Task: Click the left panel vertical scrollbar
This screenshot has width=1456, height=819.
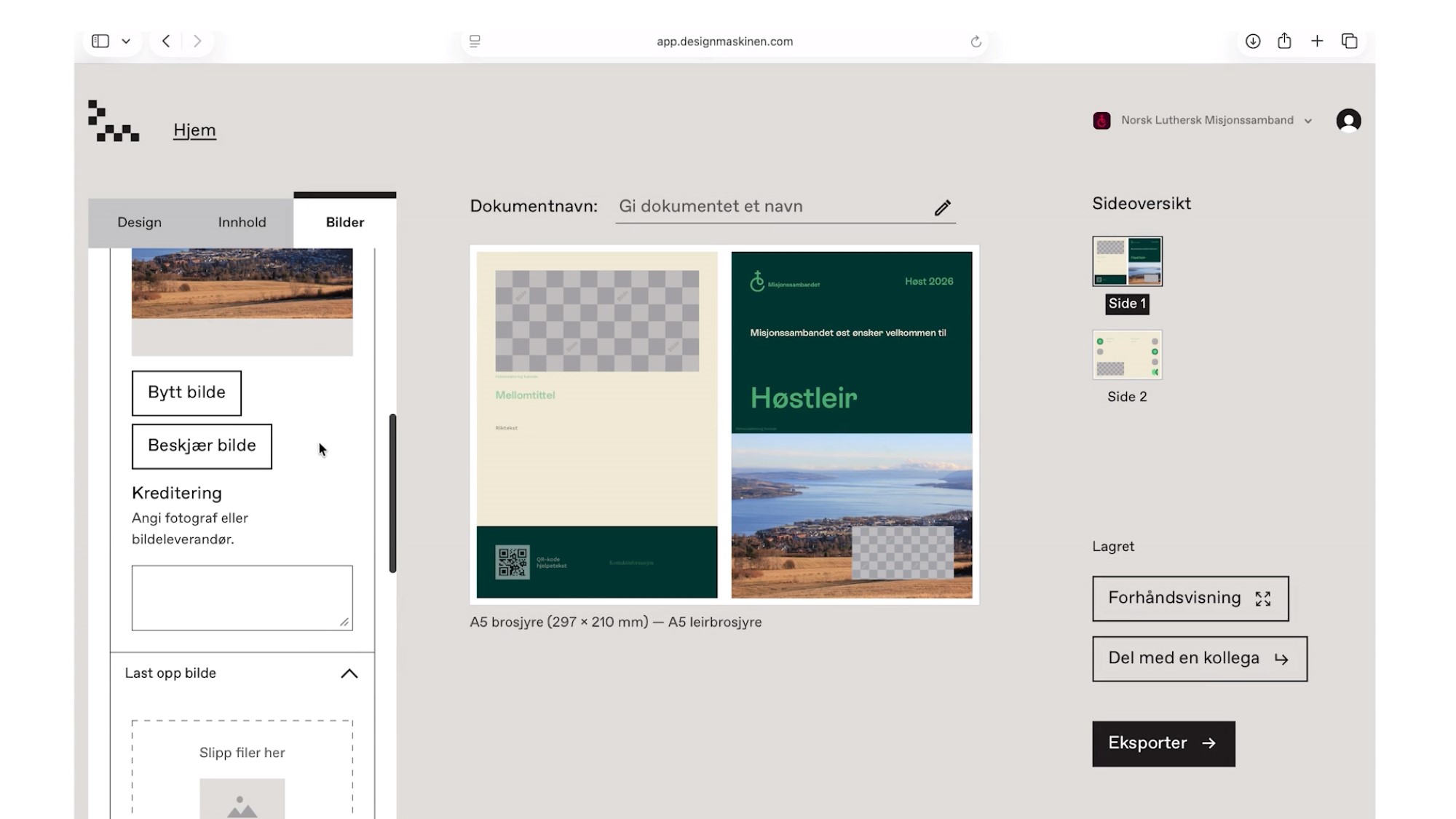Action: [x=392, y=493]
